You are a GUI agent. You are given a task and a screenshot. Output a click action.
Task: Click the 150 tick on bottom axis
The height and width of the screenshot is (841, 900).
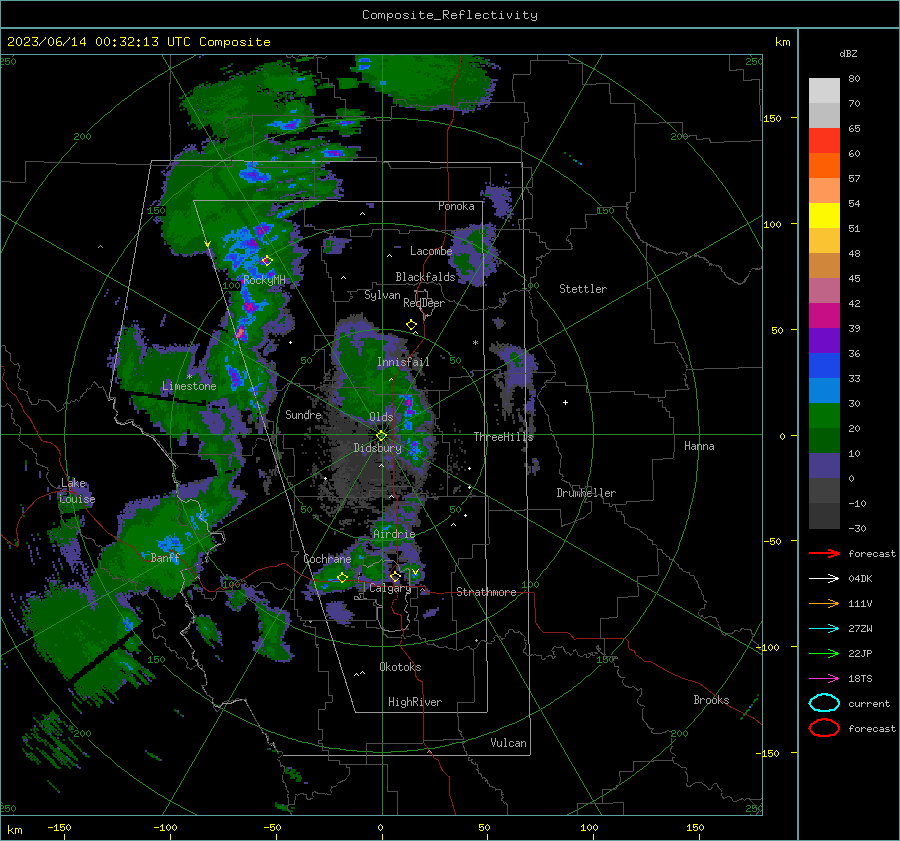point(695,827)
